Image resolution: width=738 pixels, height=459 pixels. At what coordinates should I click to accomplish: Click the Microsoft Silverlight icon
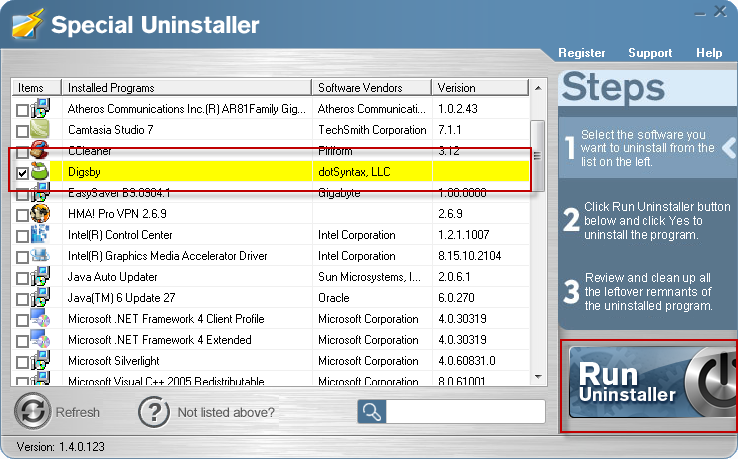(40, 360)
